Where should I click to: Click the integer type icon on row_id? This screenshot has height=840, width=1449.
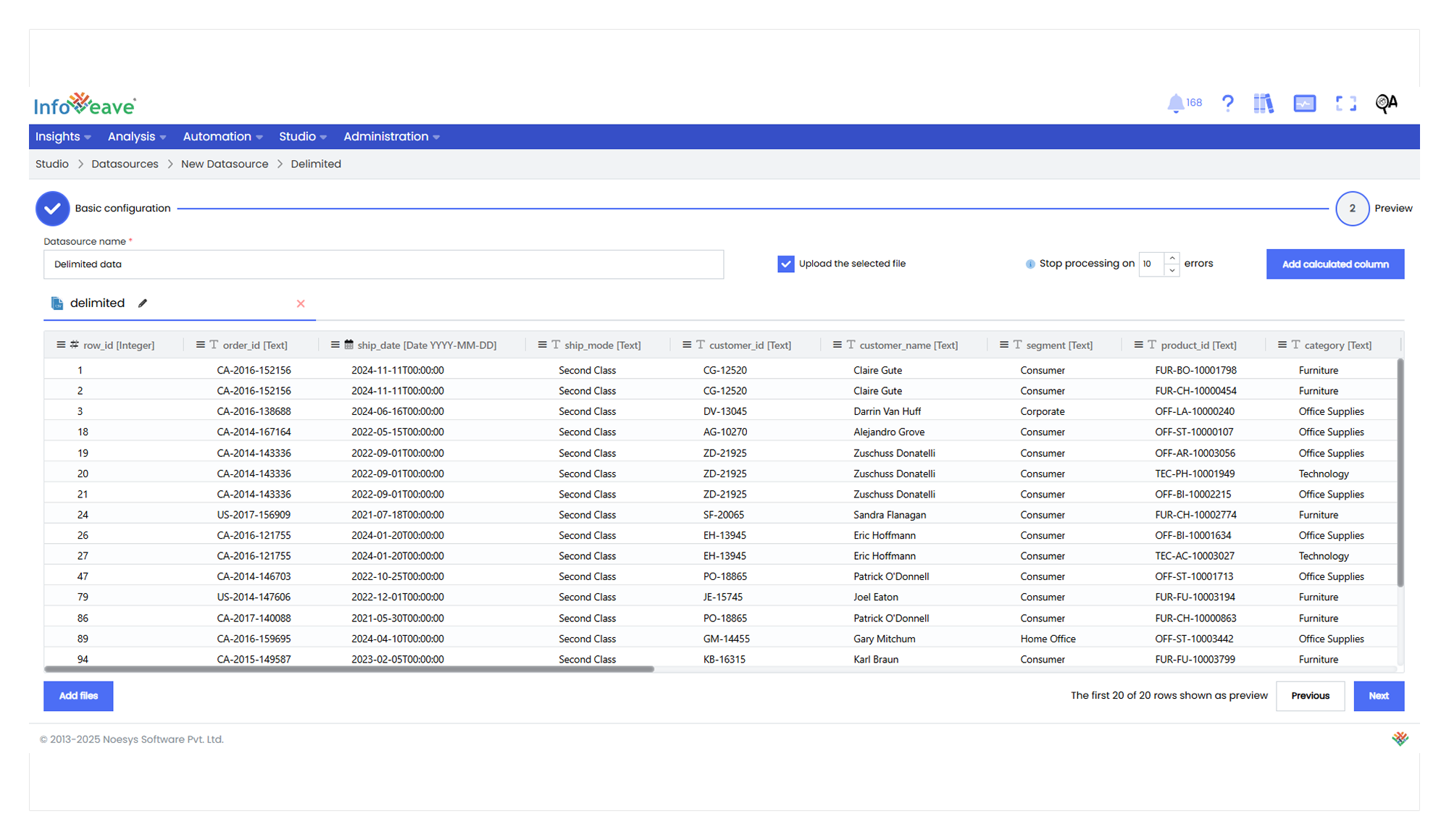coord(74,345)
